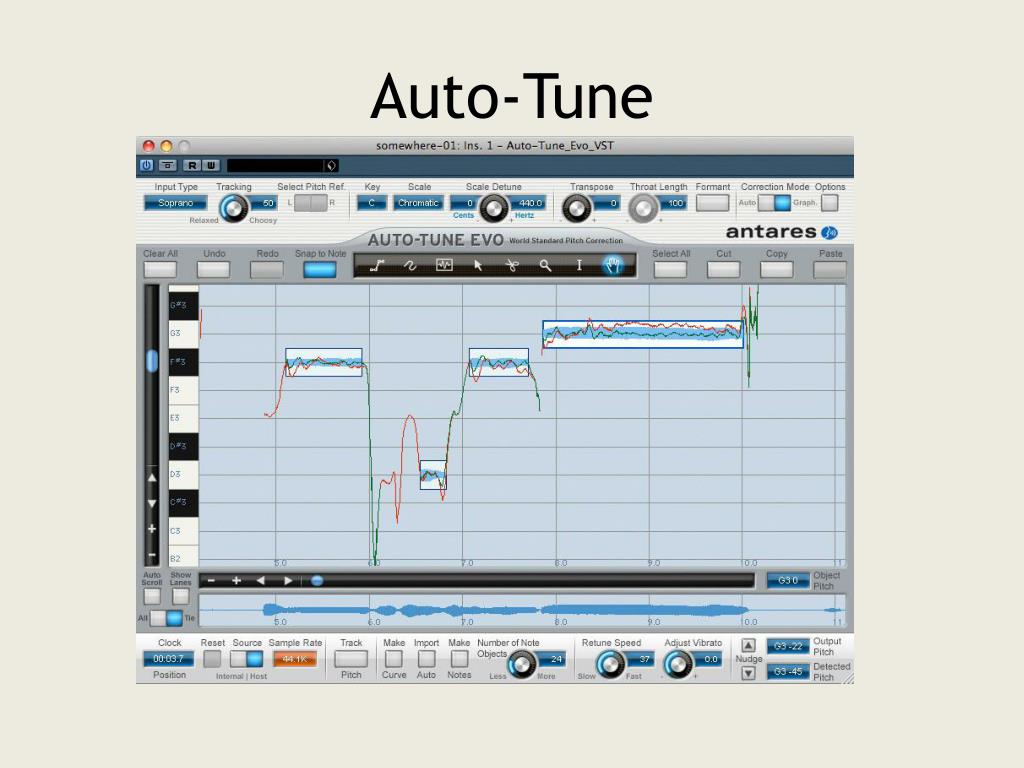The width and height of the screenshot is (1024, 768).
Task: Click the Retune Speed knob
Action: 611,664
